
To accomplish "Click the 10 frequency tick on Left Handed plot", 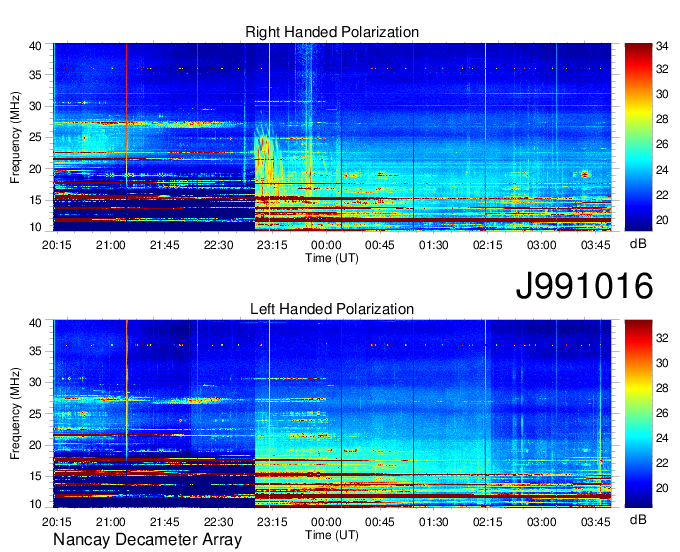I will (x=35, y=504).
